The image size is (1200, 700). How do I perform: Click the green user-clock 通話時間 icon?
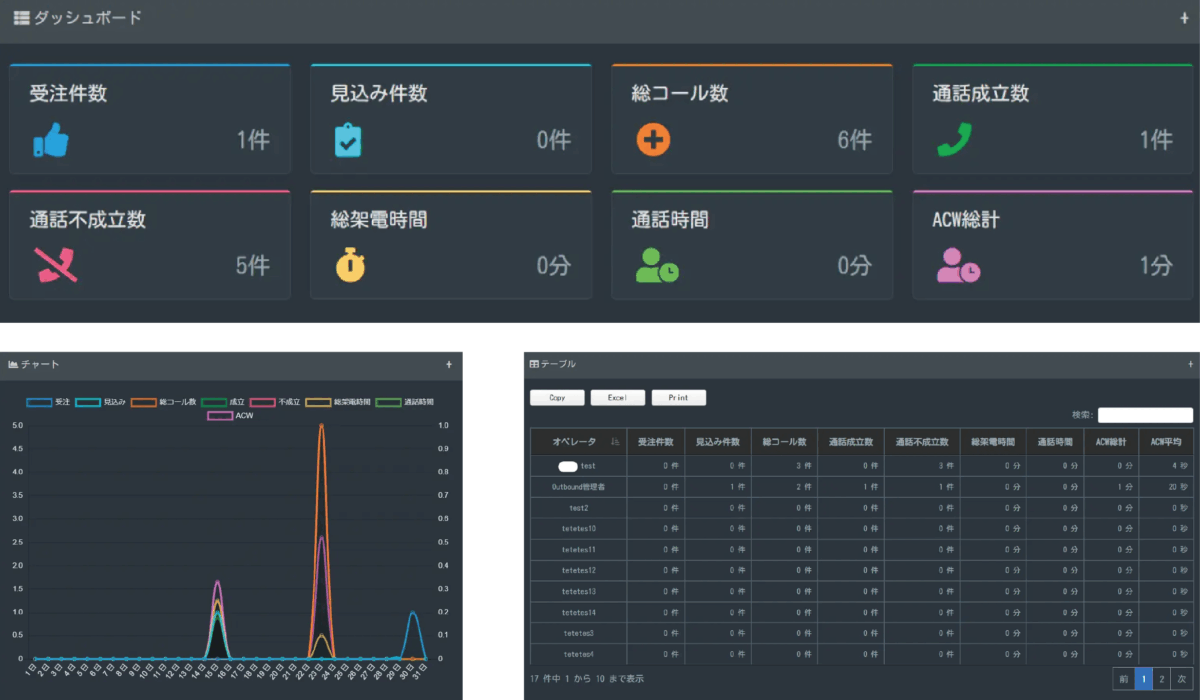[x=657, y=265]
